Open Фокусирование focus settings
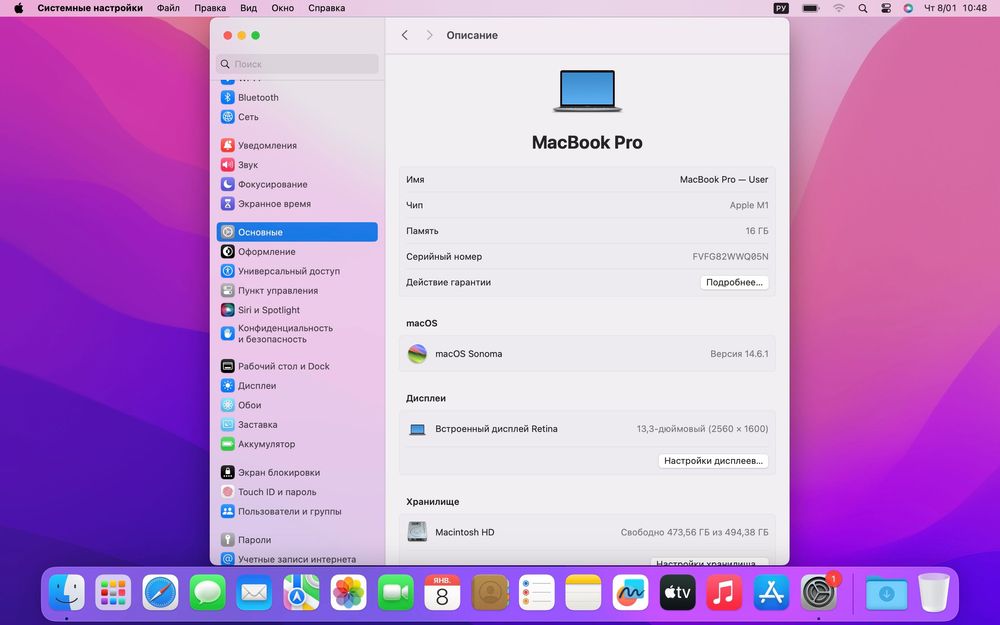This screenshot has width=1000, height=625. (x=297, y=184)
